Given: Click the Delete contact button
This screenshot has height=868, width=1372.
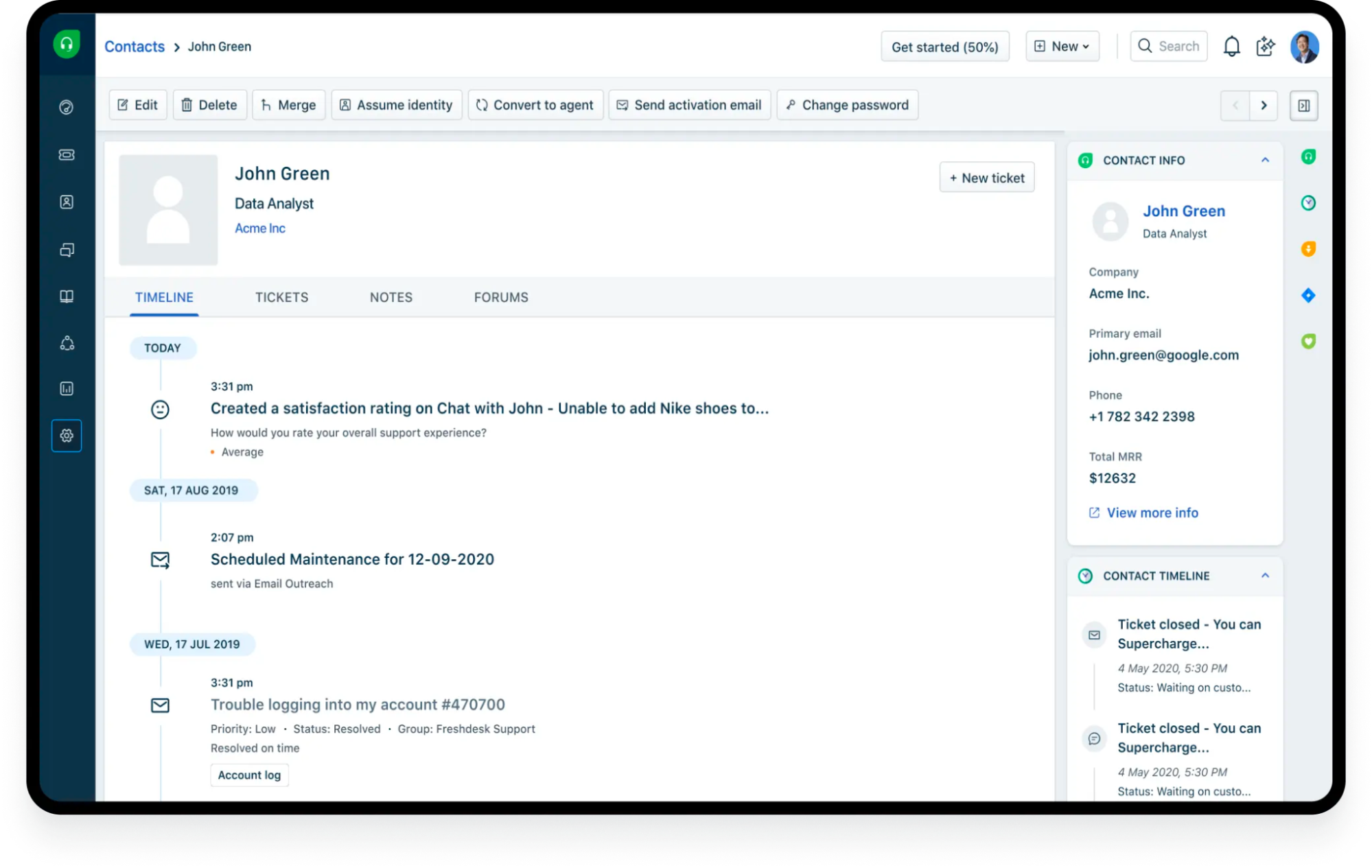Looking at the screenshot, I should coord(208,105).
